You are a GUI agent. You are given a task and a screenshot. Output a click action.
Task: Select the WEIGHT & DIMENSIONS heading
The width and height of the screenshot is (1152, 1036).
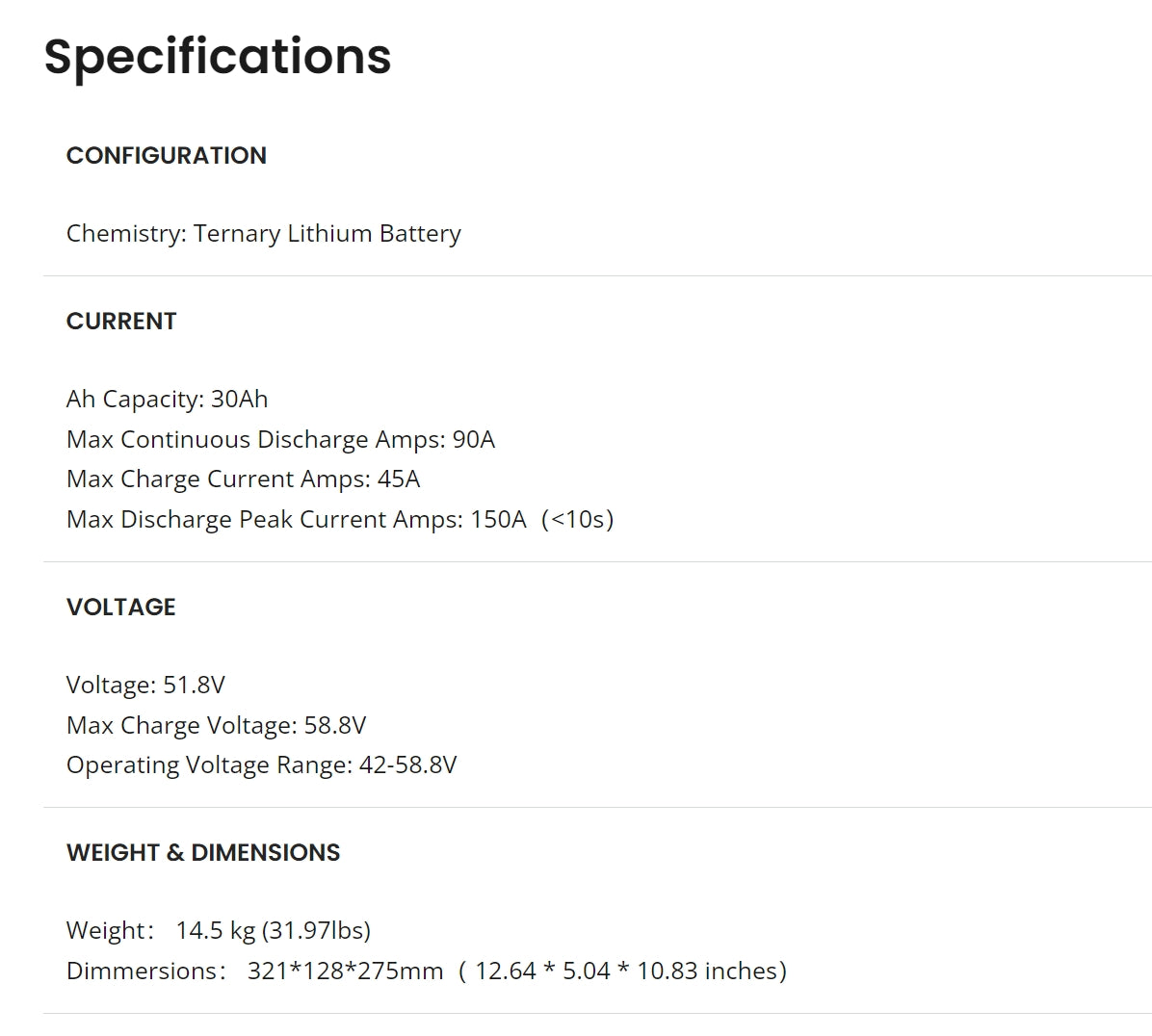coord(203,853)
